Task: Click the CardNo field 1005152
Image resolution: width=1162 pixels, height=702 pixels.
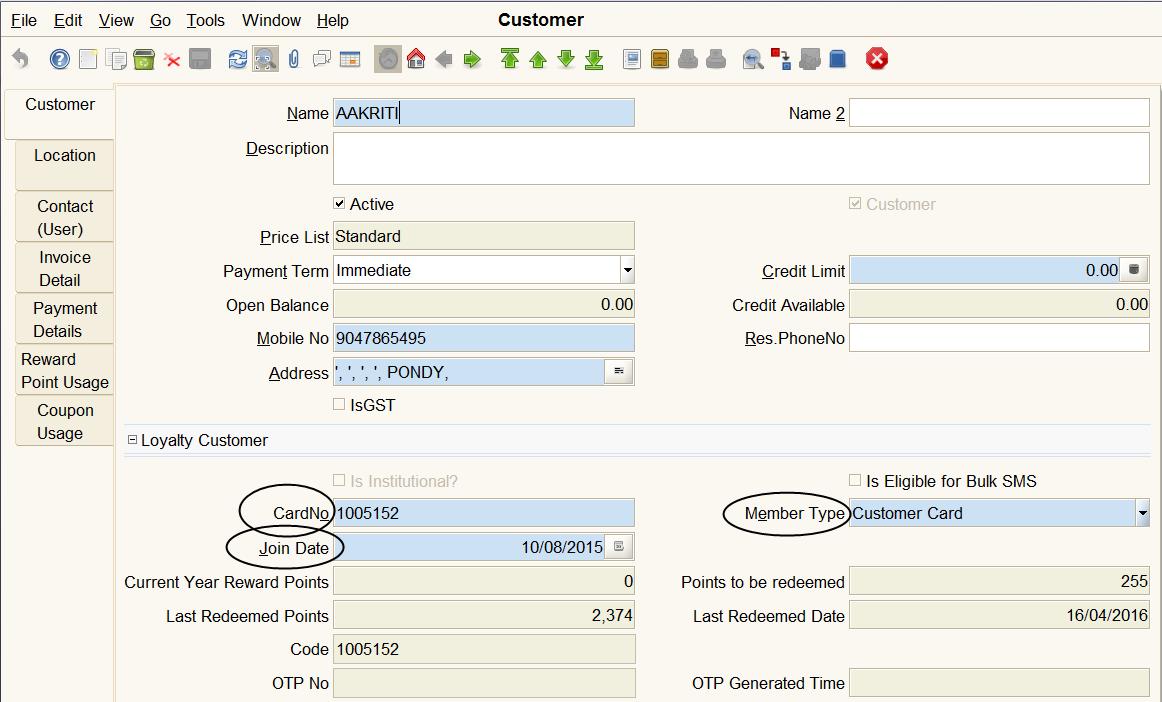Action: coord(483,513)
